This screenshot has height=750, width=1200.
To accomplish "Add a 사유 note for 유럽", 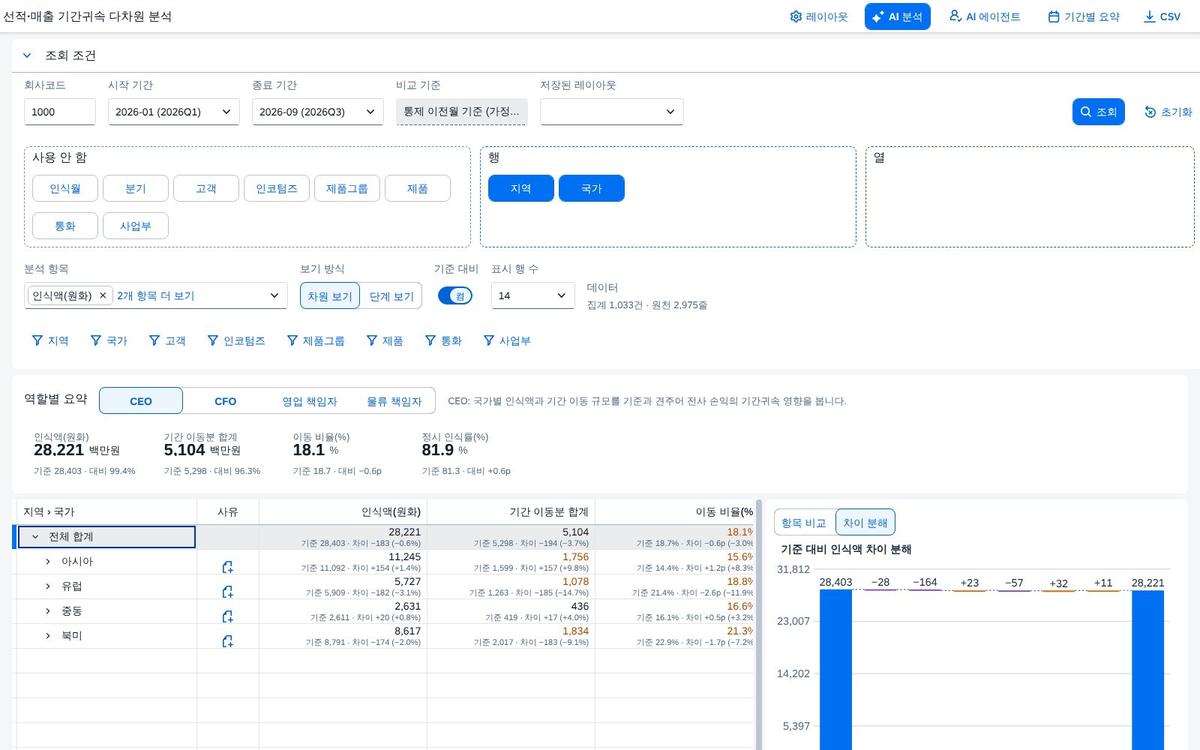I will tap(228, 592).
